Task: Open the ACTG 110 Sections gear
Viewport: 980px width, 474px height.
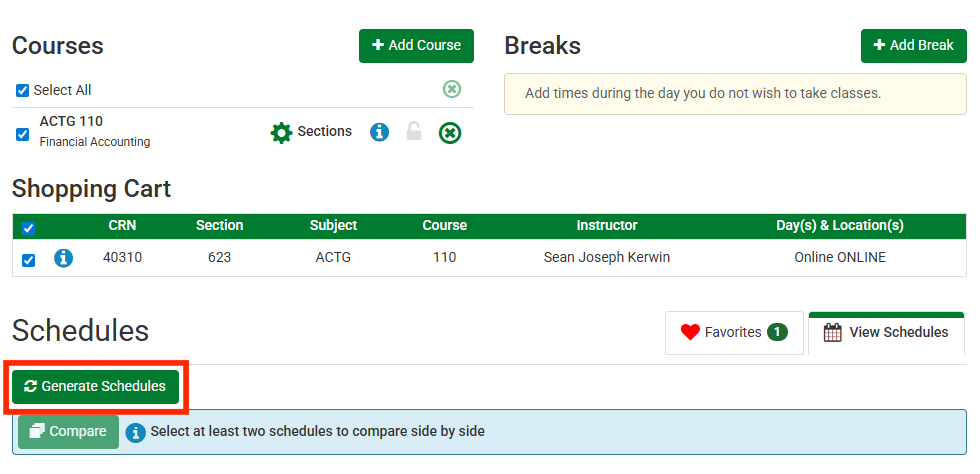Action: click(282, 132)
